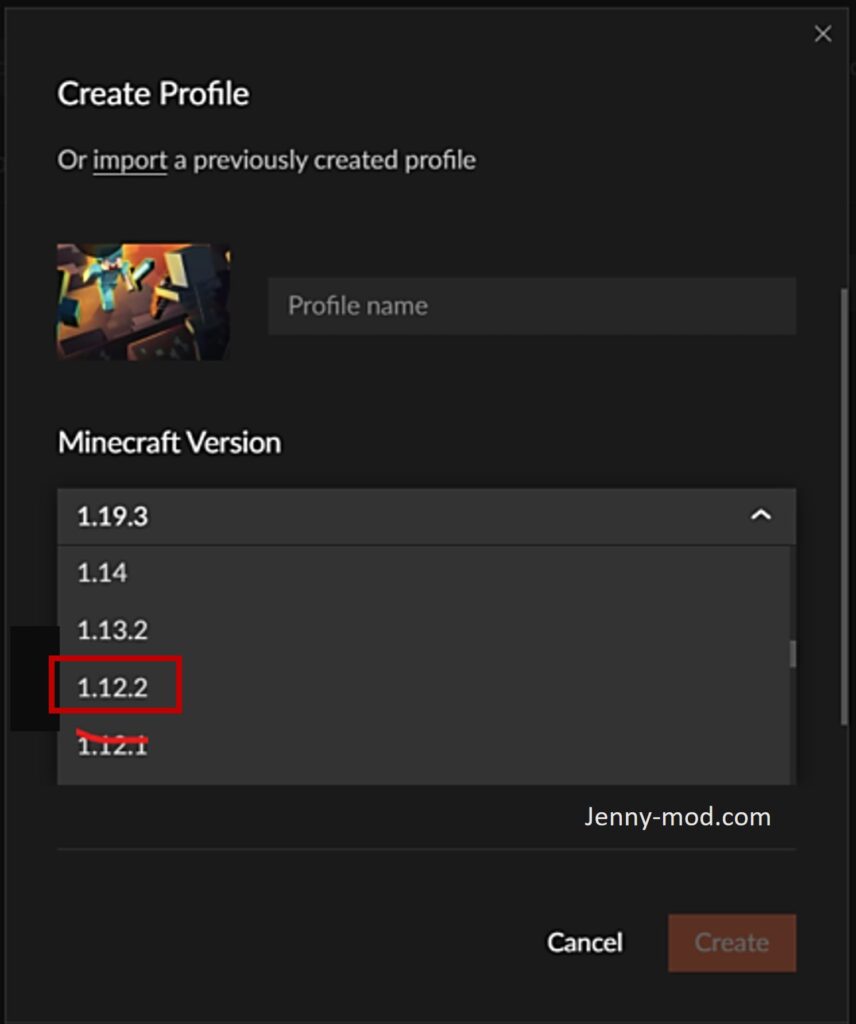Click the 1.19.3 version combo box
The width and height of the screenshot is (856, 1024).
(400, 516)
